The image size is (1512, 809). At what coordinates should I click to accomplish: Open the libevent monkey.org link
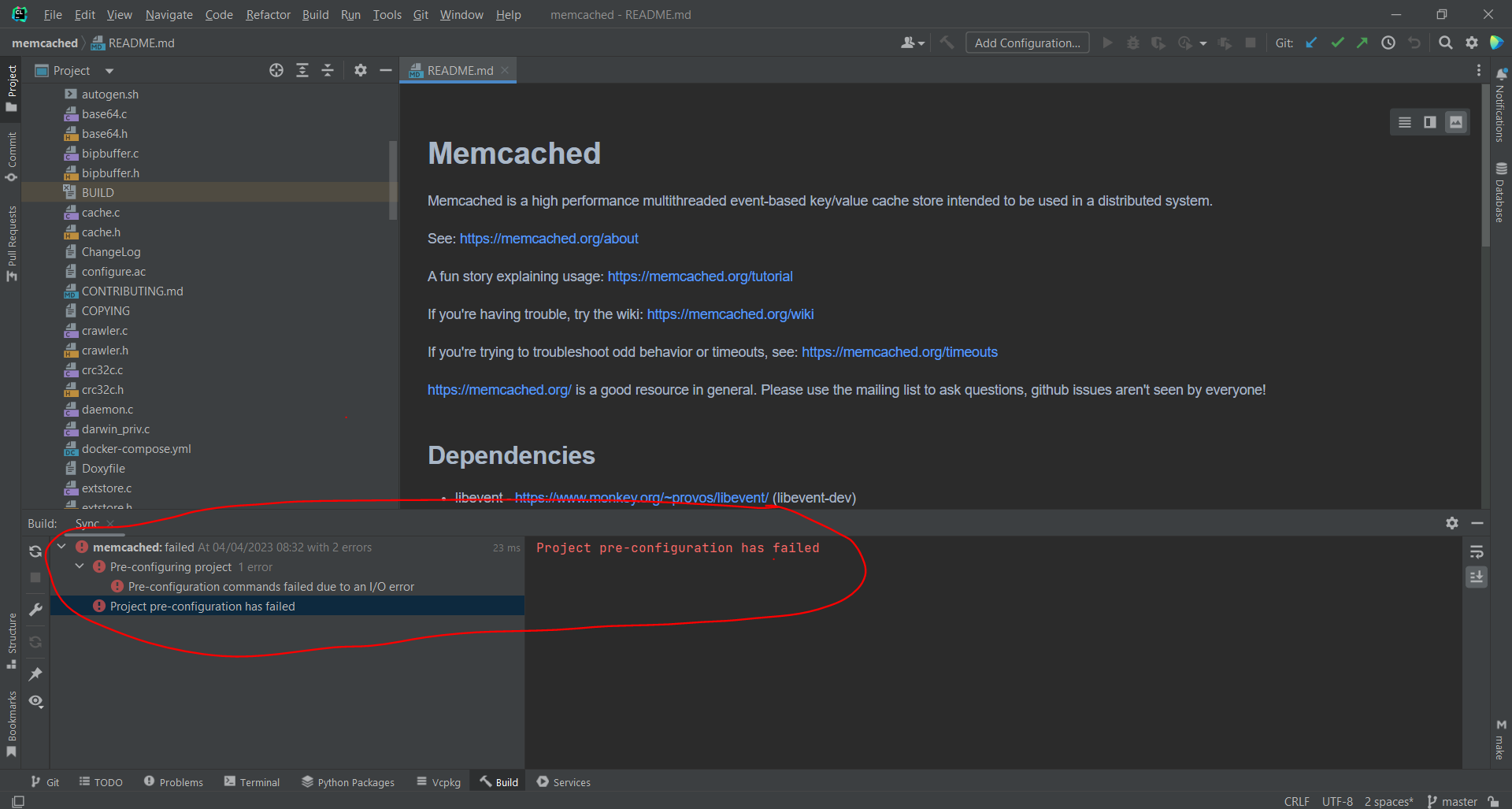click(x=641, y=498)
